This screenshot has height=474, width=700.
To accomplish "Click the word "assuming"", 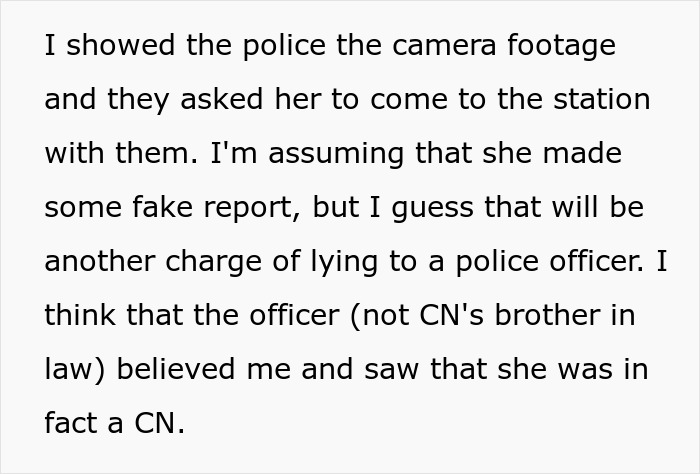I will tap(336, 155).
